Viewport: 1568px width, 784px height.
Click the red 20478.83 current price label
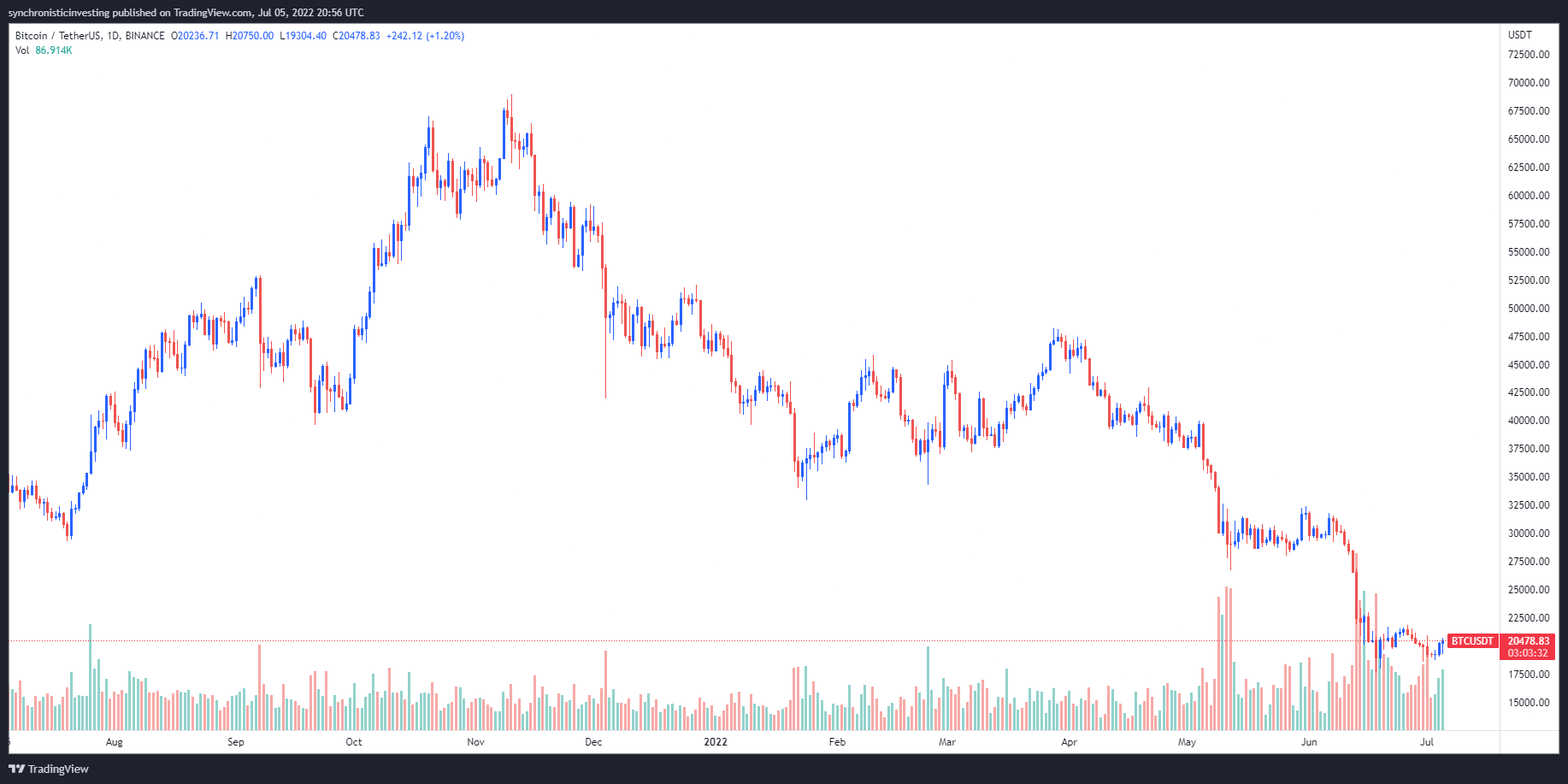click(x=1528, y=641)
